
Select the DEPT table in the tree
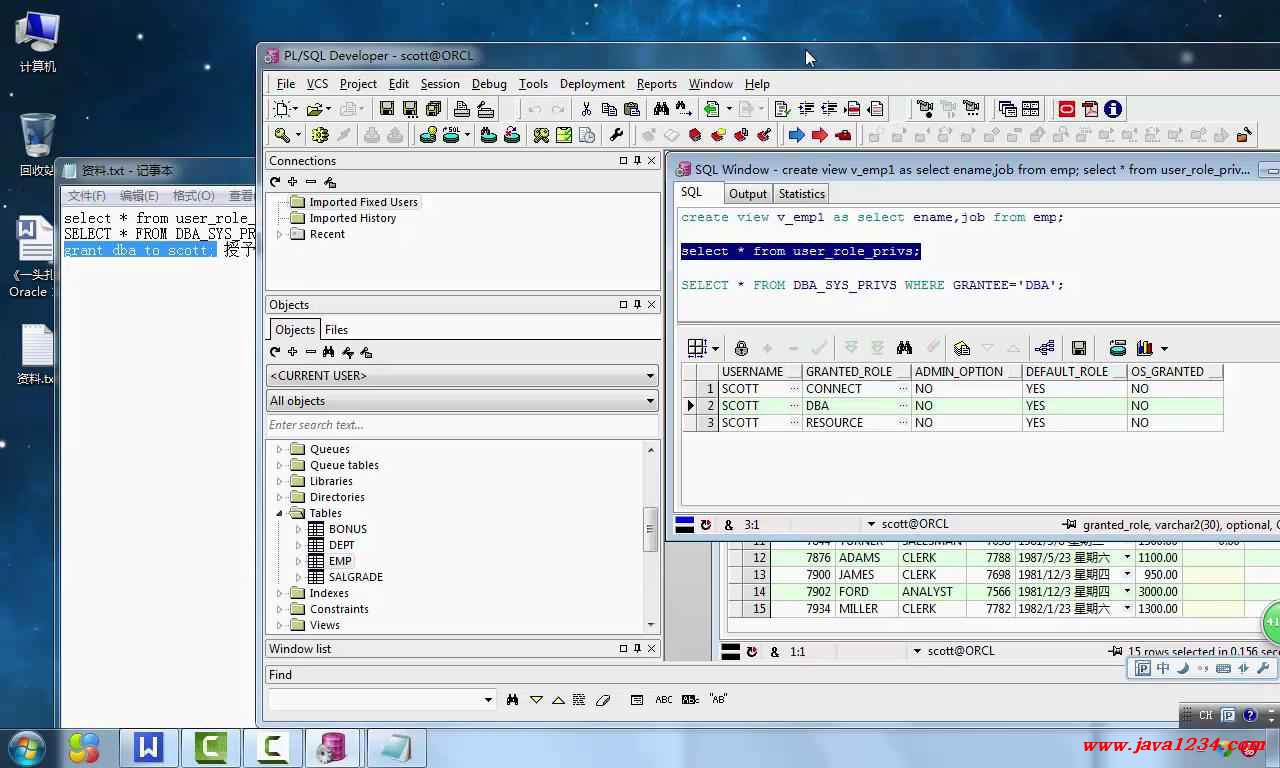(x=342, y=545)
